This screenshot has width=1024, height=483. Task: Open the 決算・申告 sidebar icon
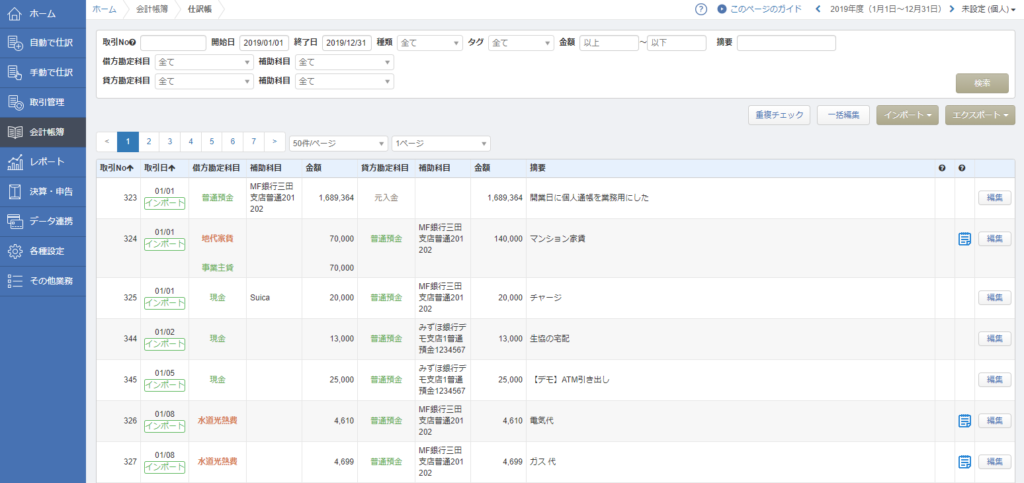pyautogui.click(x=15, y=191)
